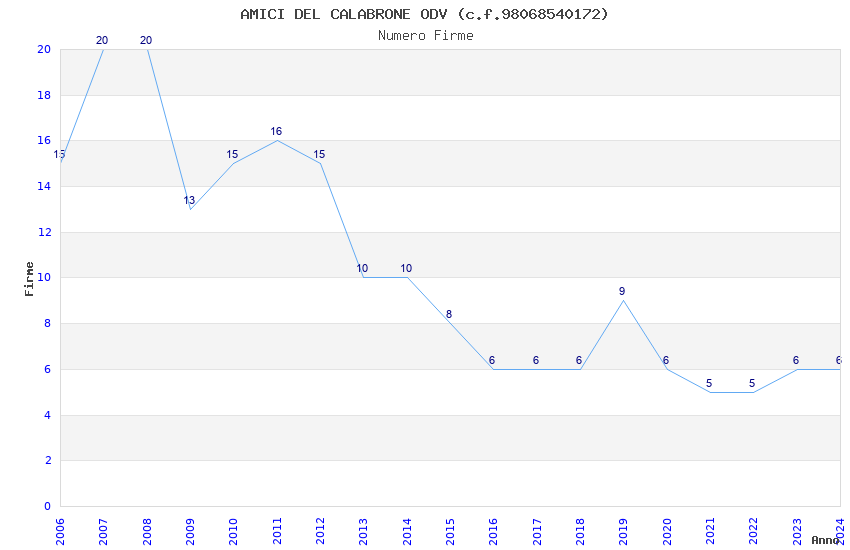Image resolution: width=850 pixels, height=550 pixels.
Task: Select the 2012 year label on x-axis
Action: 320,532
